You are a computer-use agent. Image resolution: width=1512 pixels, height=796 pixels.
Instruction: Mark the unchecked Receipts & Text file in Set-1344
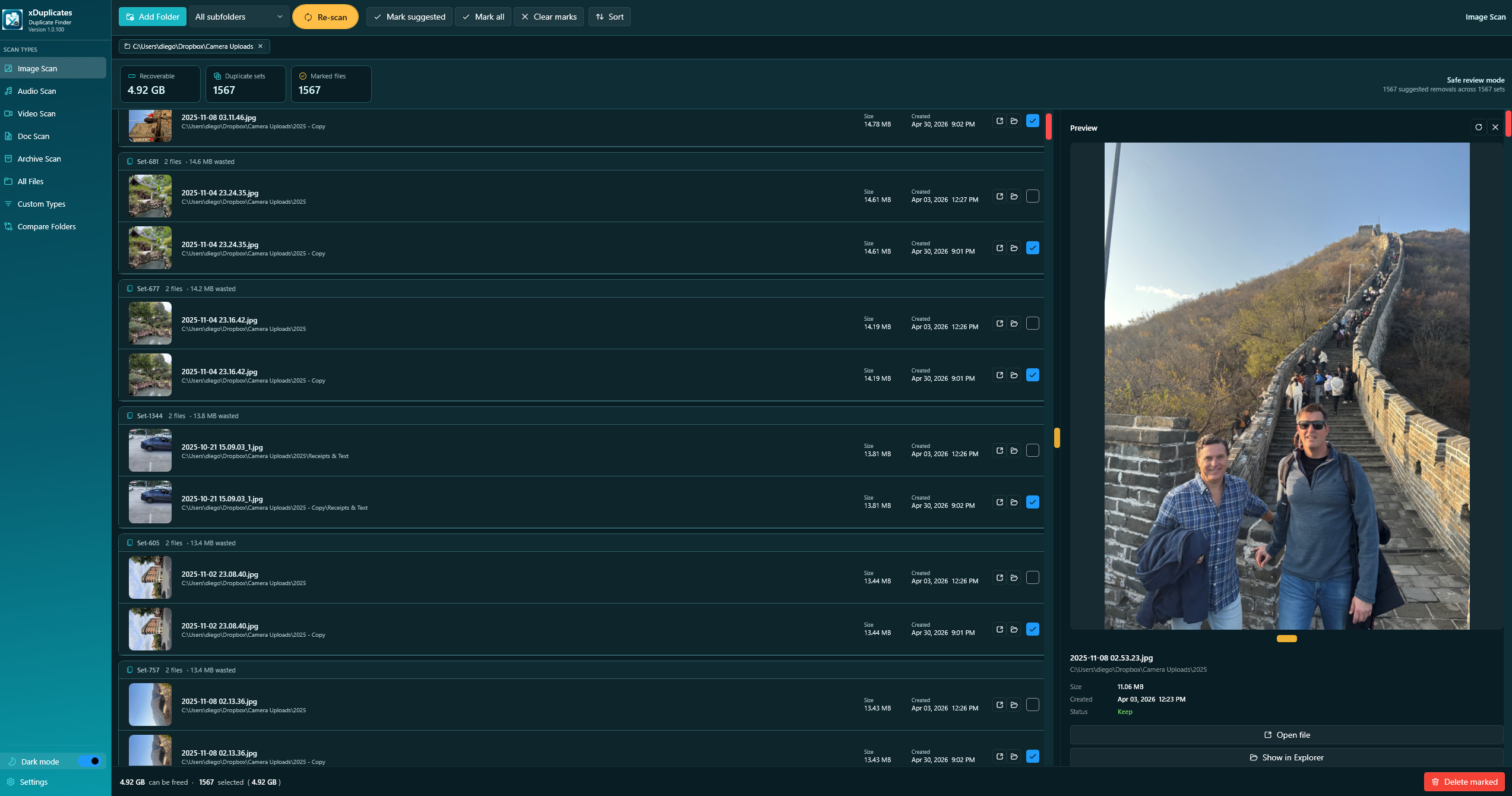tap(1033, 450)
